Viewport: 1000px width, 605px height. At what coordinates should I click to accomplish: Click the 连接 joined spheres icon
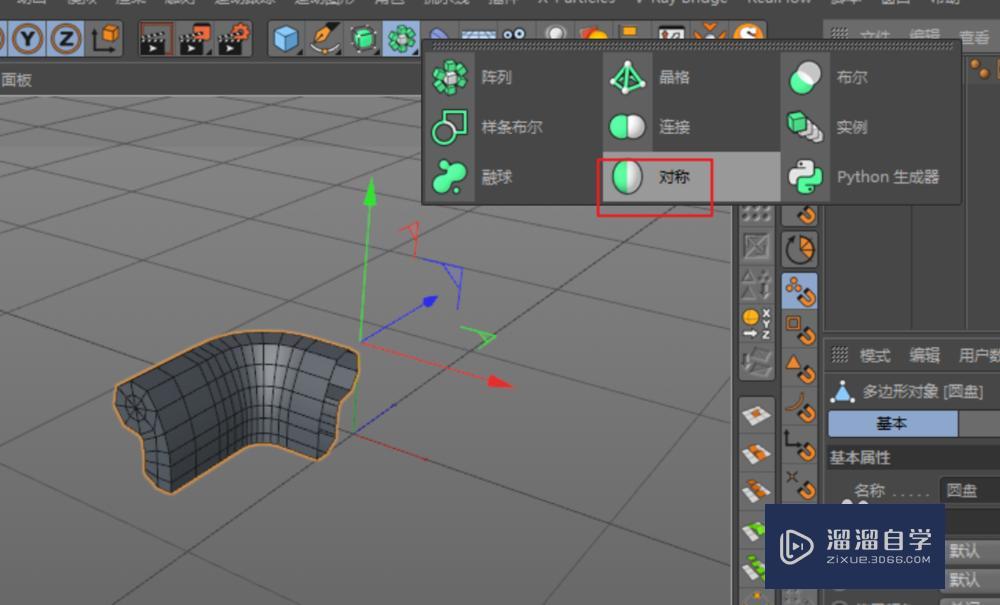(628, 127)
